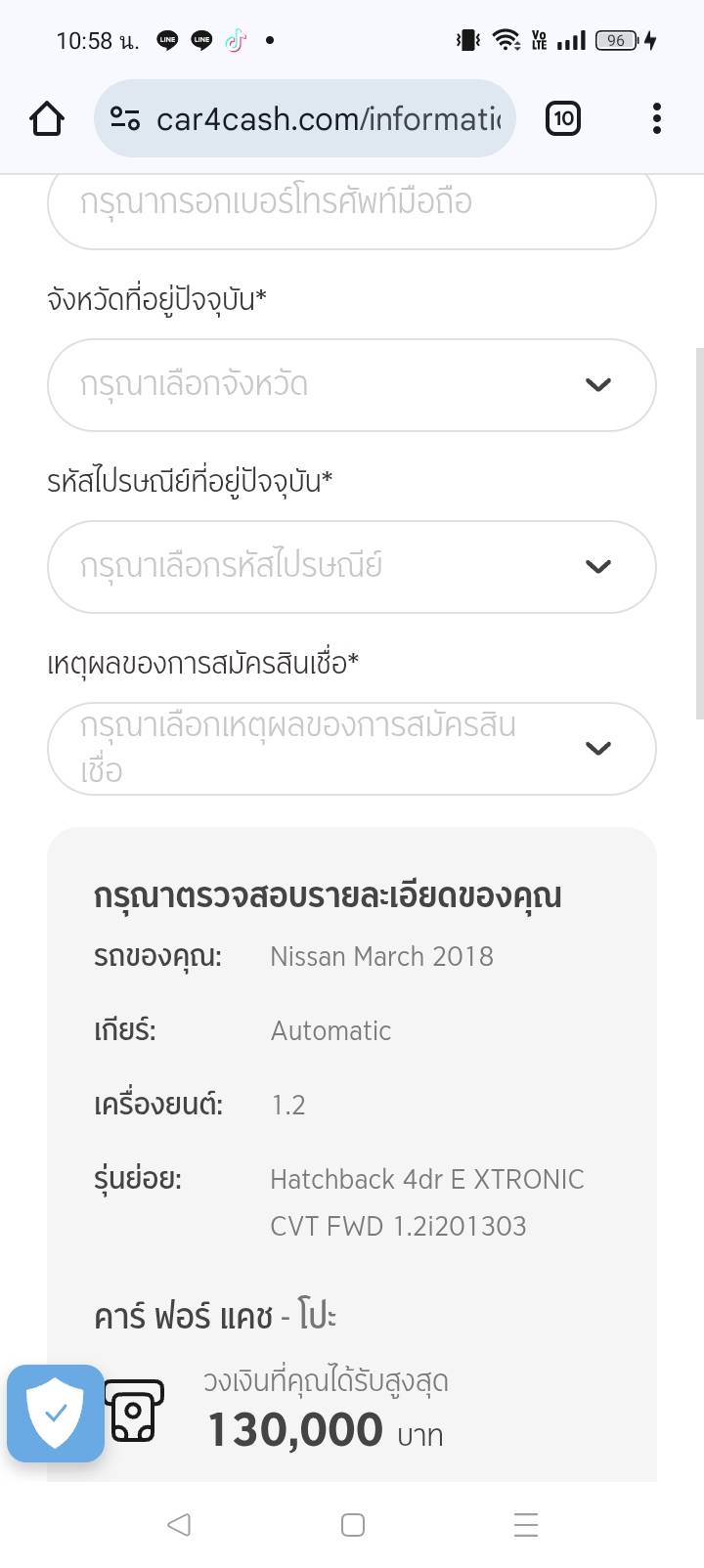This screenshot has width=704, height=1568.
Task: Tap the cash loan amount icon
Action: [x=134, y=1411]
